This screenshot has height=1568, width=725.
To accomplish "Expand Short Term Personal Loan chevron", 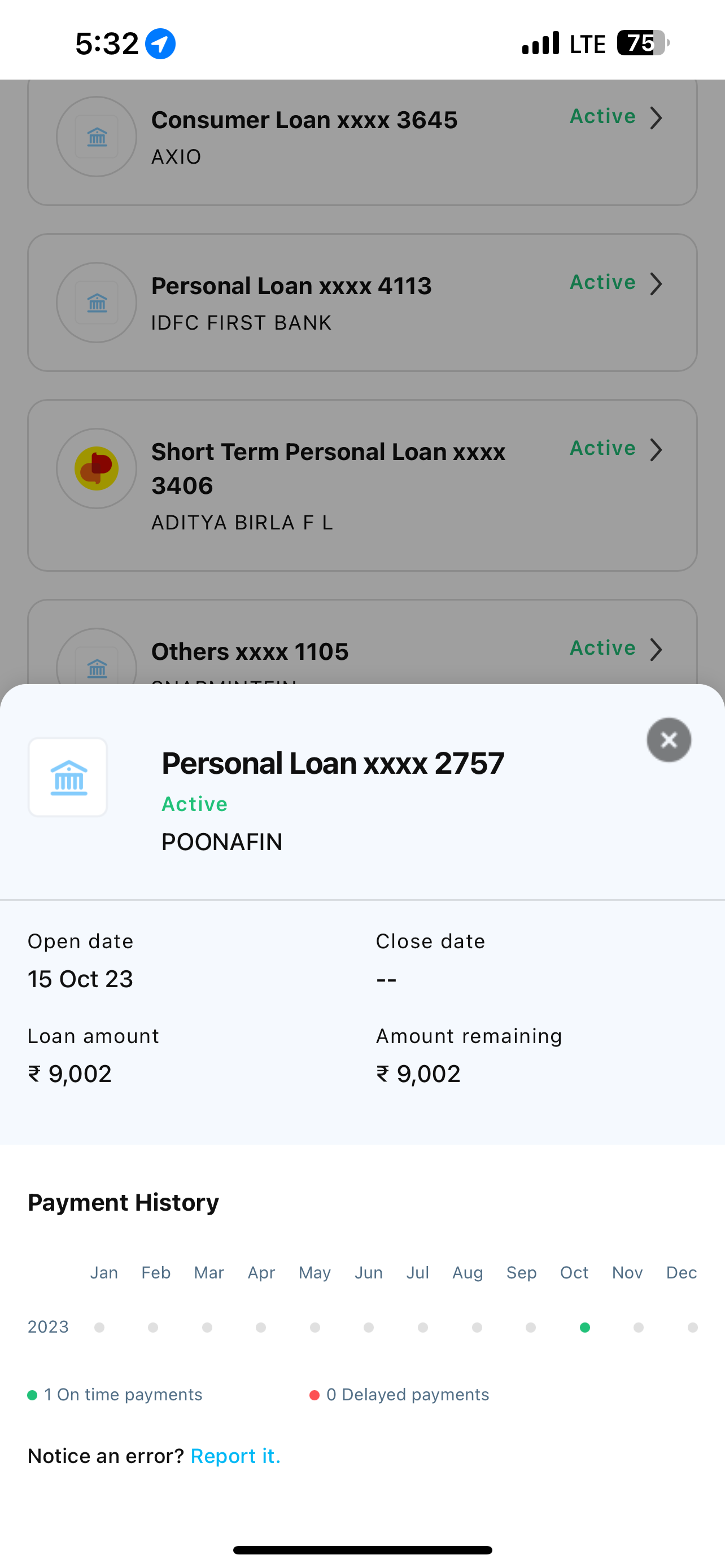I will coord(656,450).
